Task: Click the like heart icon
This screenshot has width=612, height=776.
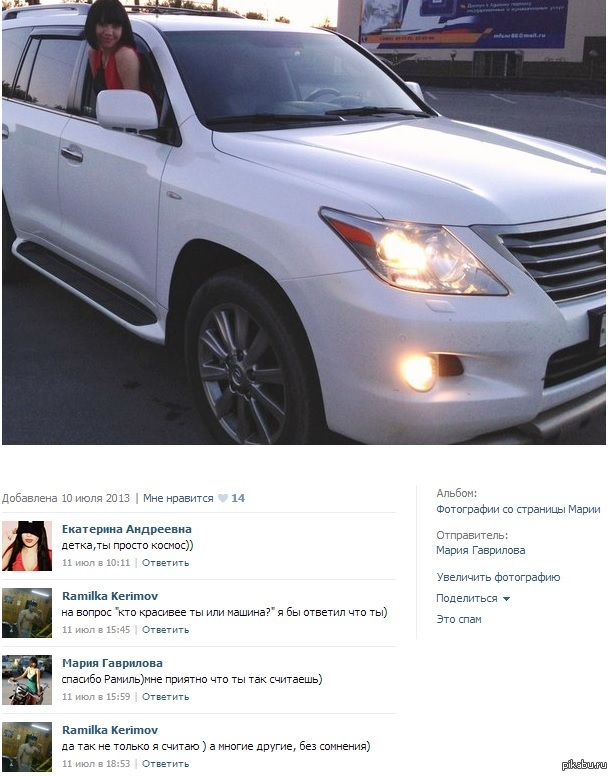Action: pyautogui.click(x=223, y=498)
